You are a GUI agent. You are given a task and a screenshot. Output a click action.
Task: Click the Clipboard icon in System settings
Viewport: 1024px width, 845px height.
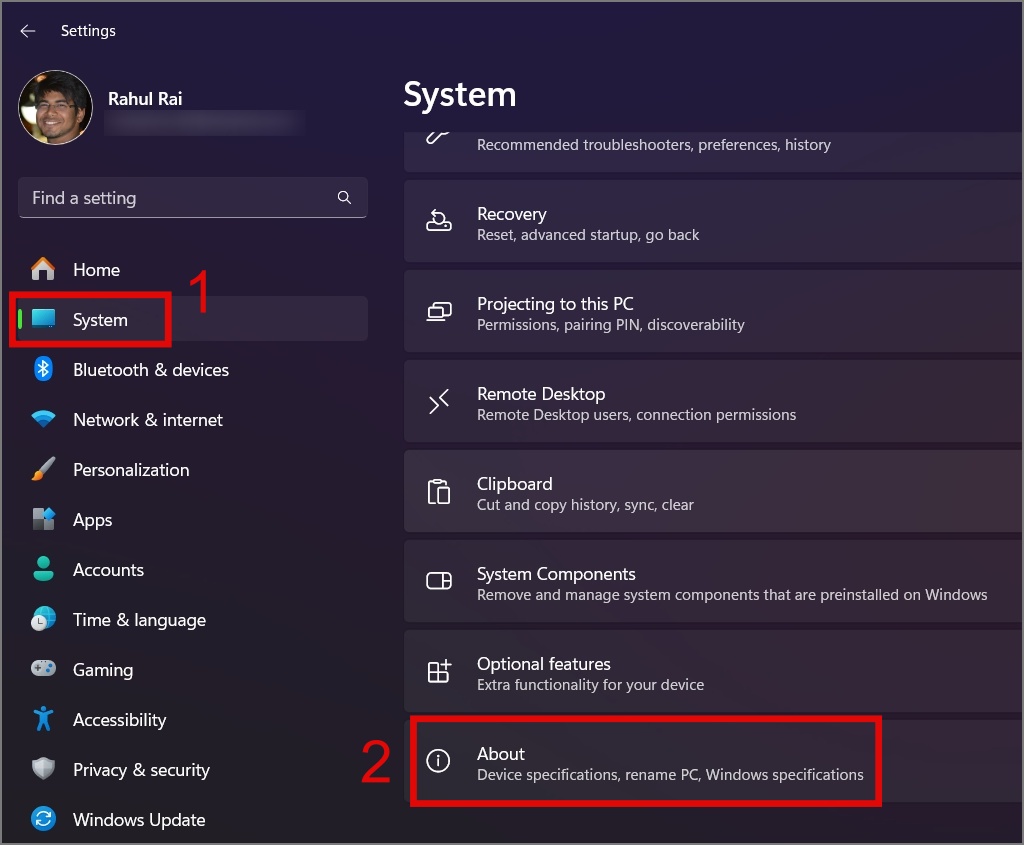click(x=439, y=491)
